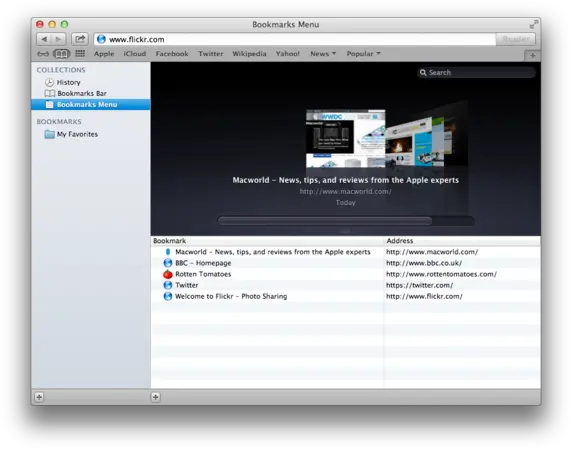Screen dimensions: 571x449
Task: Select Bookmarks Bar in Collections
Action: [82, 93]
